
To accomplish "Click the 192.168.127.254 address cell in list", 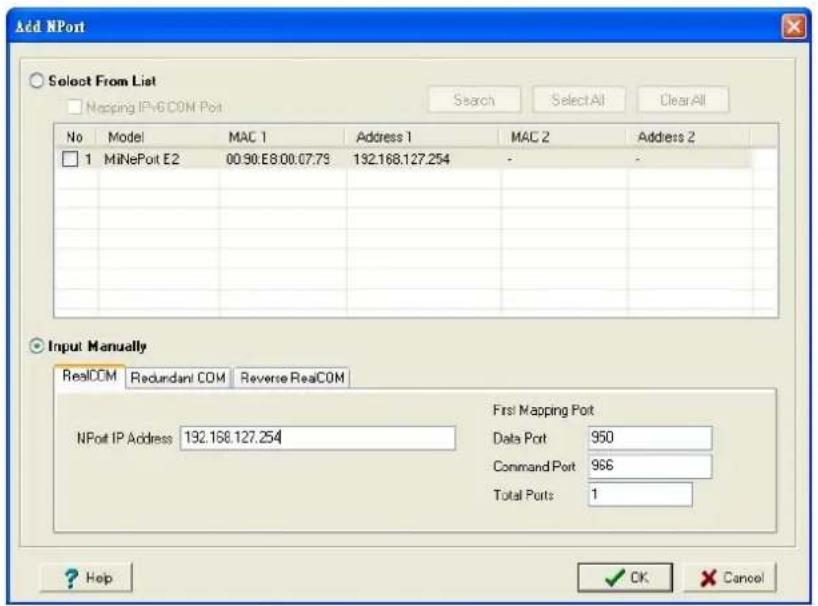I will [x=401, y=159].
